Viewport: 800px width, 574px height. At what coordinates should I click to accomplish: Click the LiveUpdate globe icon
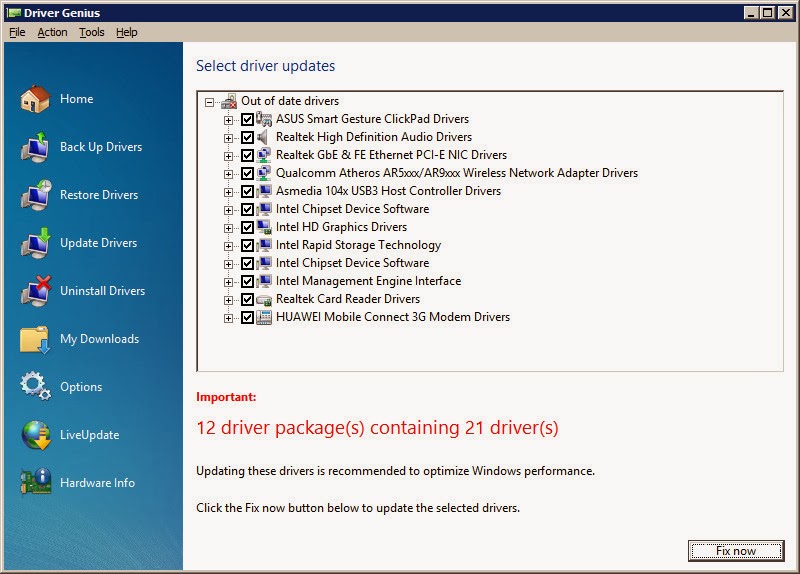35,435
